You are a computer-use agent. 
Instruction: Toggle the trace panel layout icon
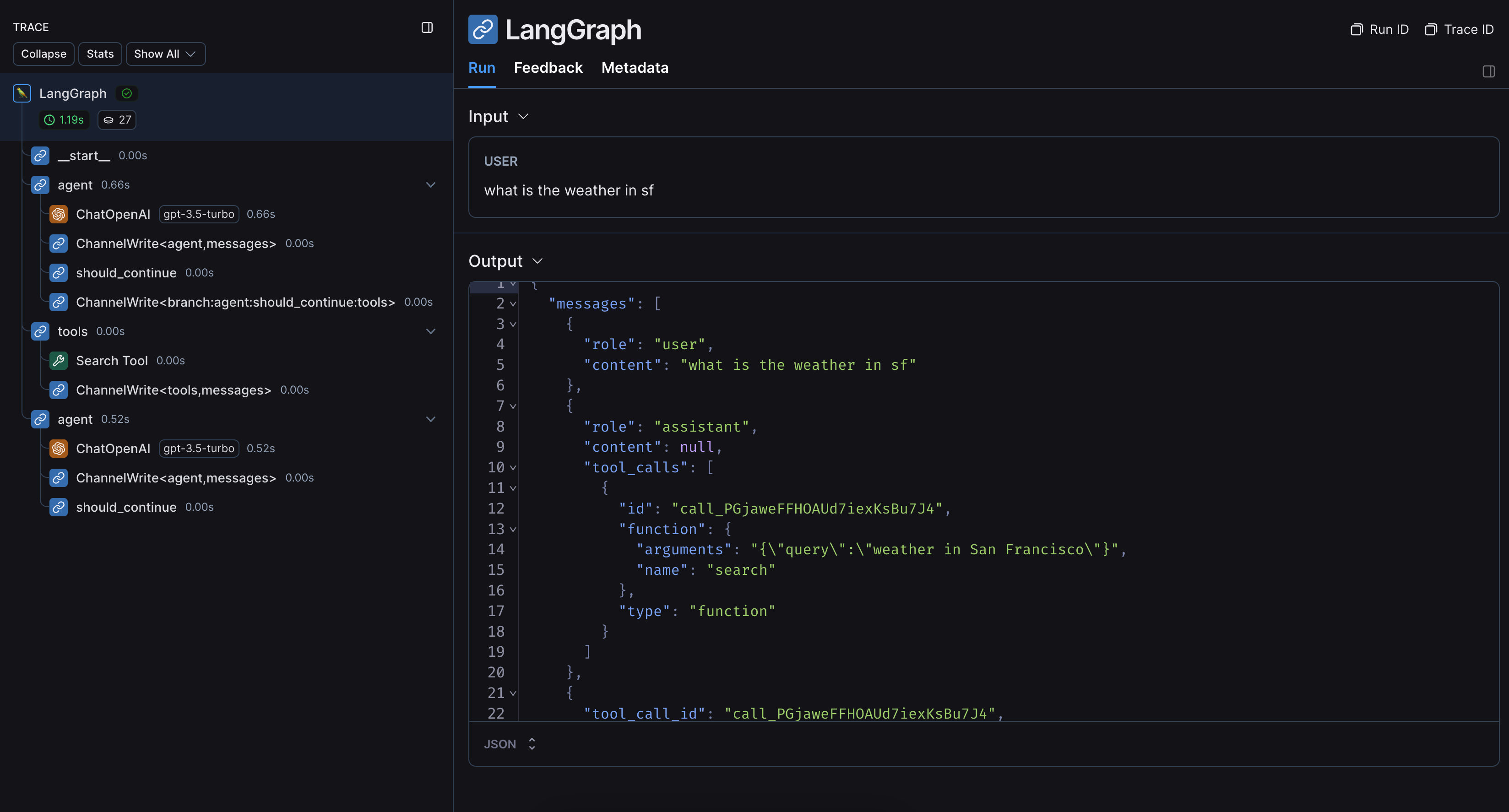coord(427,27)
